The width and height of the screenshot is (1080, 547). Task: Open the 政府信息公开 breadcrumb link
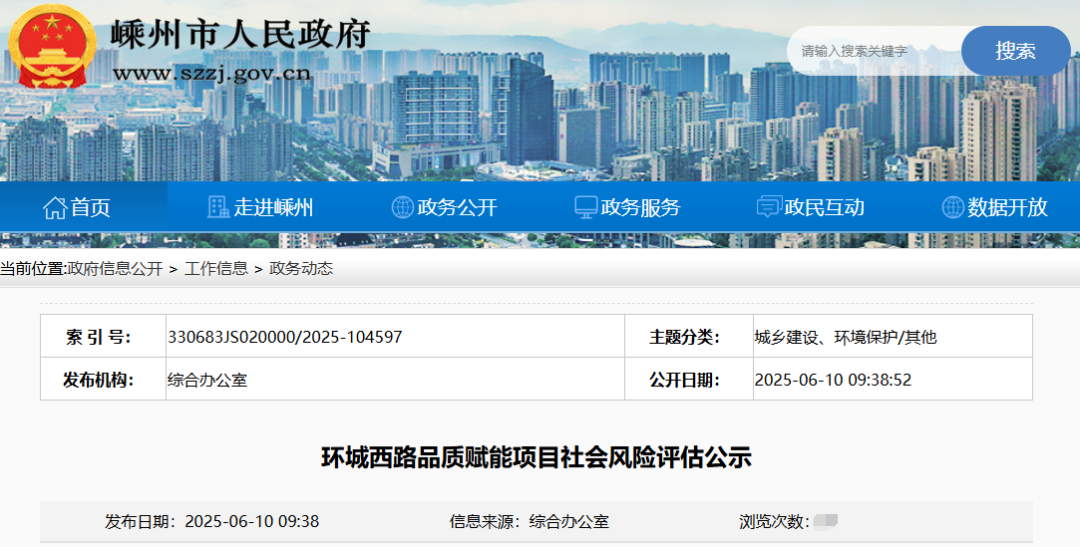114,268
